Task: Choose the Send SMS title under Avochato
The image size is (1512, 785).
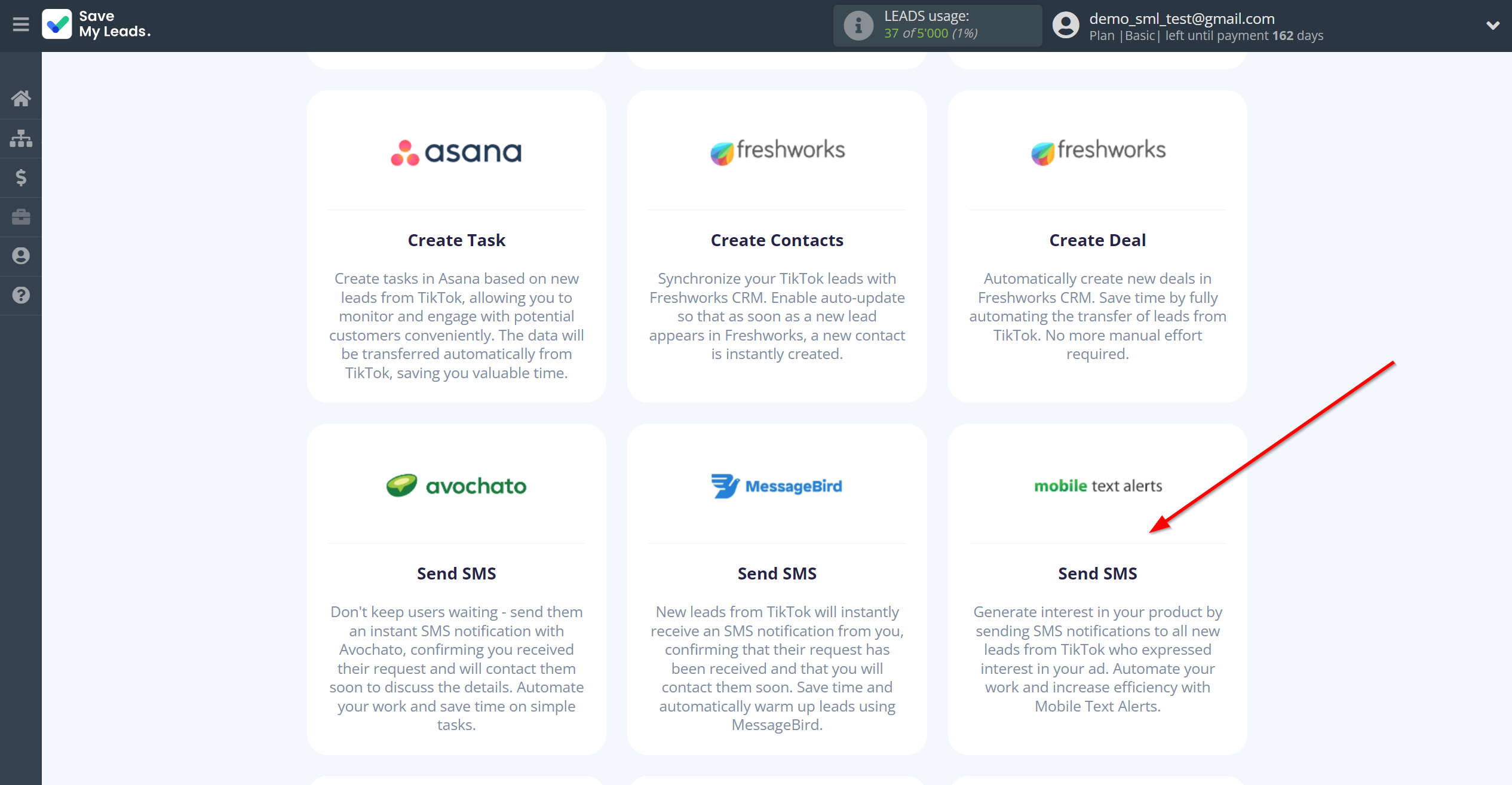Action: click(456, 574)
